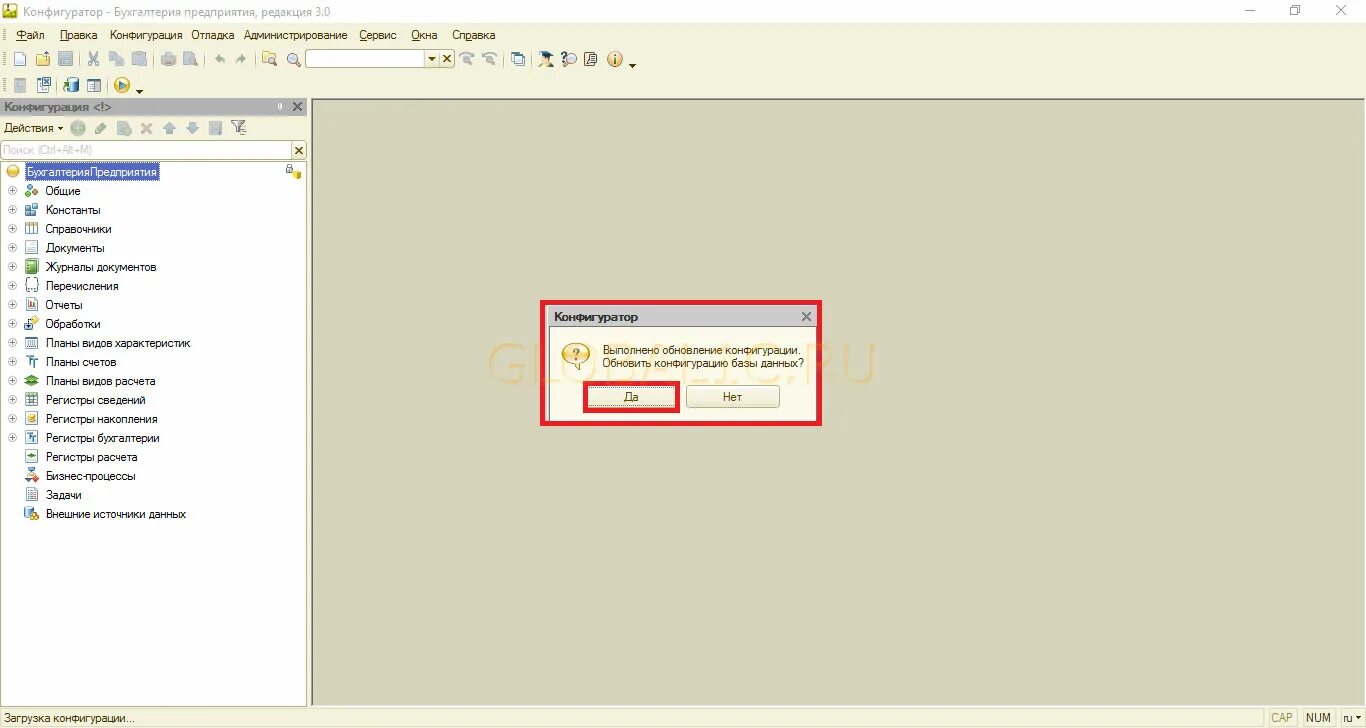
Task: Expand the Отчеты tree node
Action: (x=13, y=305)
